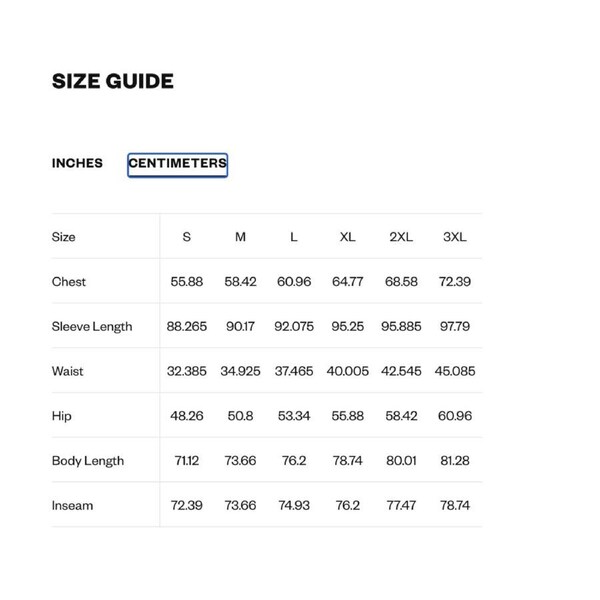Click the 88.265 sleeve length value
Screen dimensions: 600x600
187,327
